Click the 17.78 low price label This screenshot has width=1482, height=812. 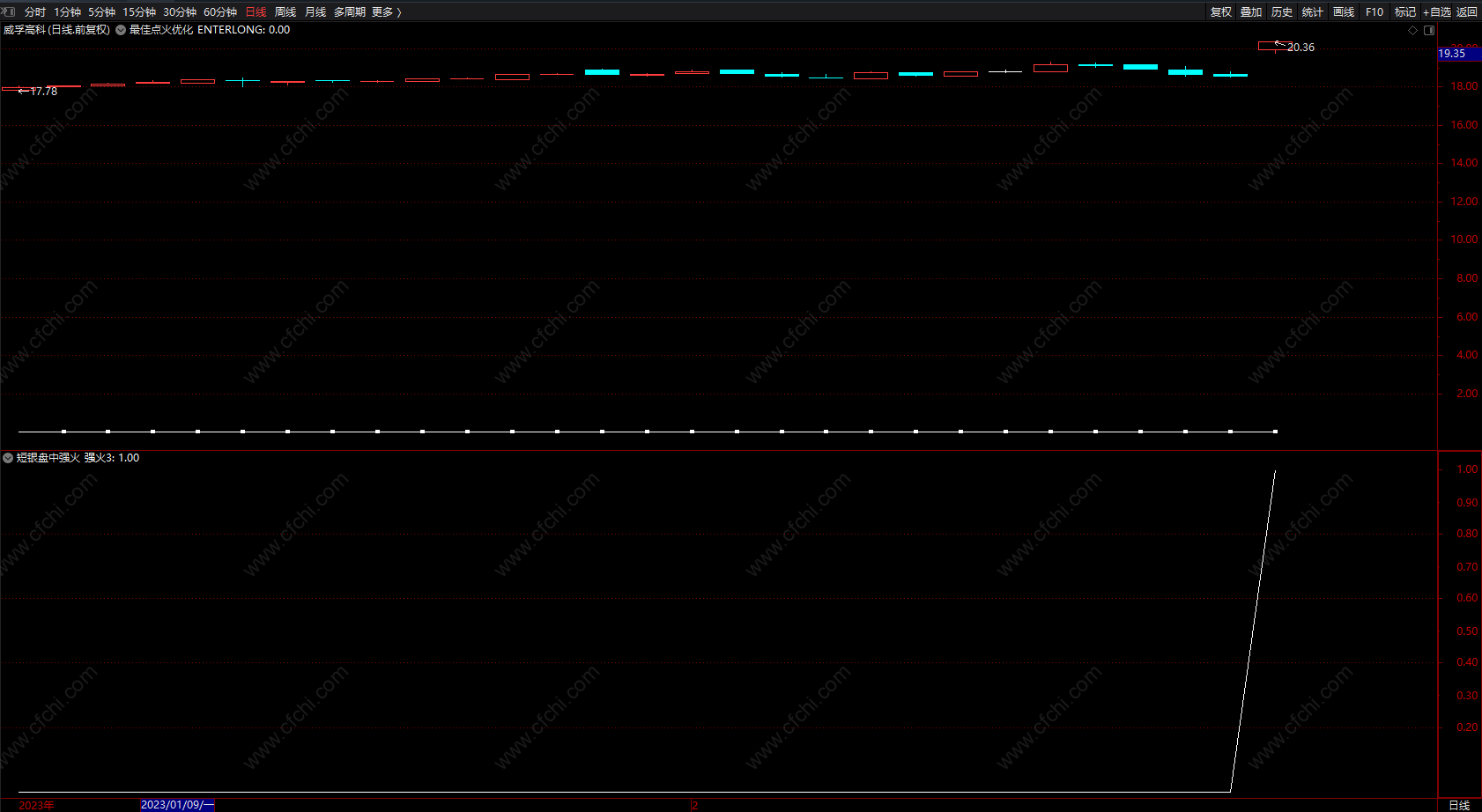[x=43, y=92]
